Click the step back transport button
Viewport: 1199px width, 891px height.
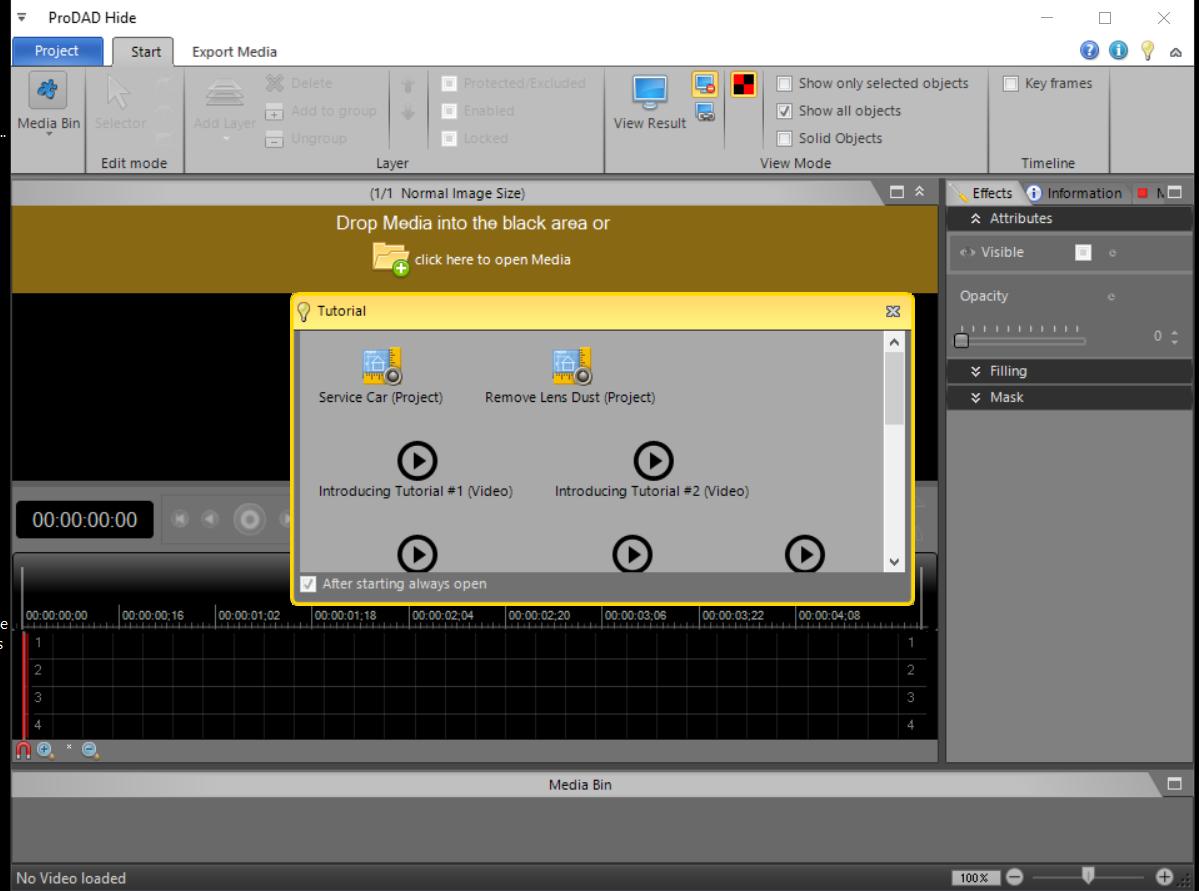click(209, 520)
